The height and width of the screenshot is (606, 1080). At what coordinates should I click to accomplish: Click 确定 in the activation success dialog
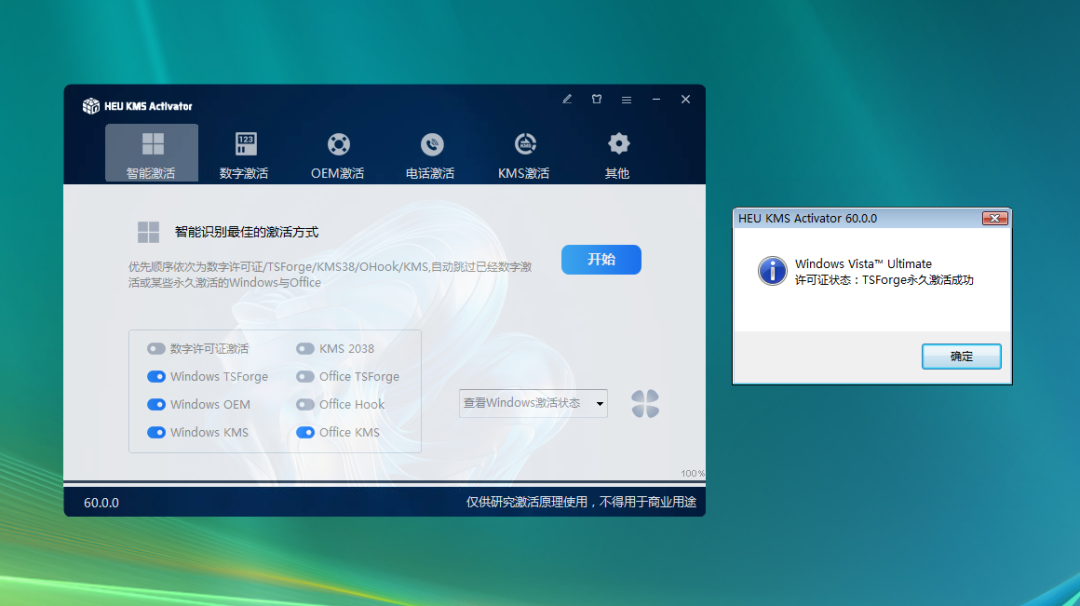pos(960,356)
